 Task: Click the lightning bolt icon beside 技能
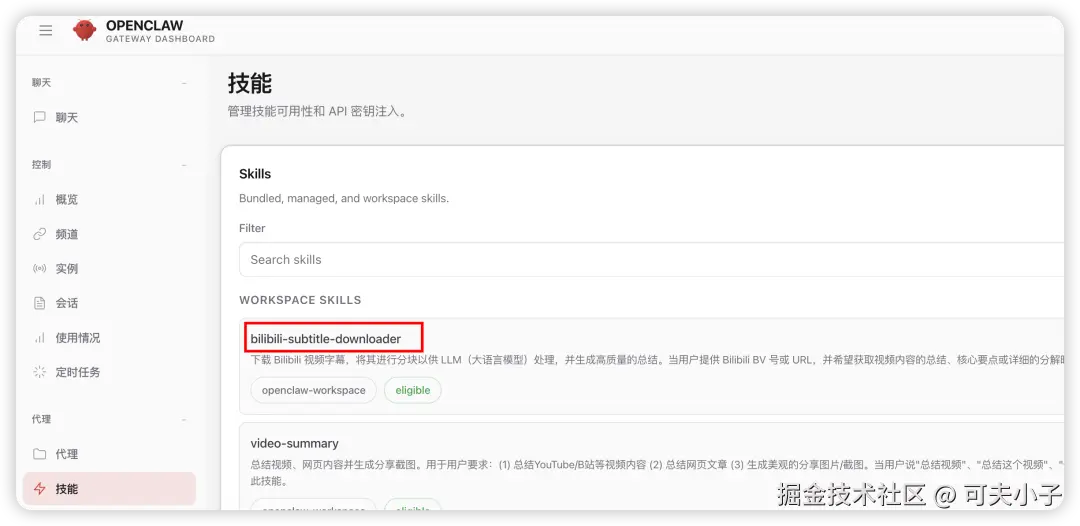point(40,489)
